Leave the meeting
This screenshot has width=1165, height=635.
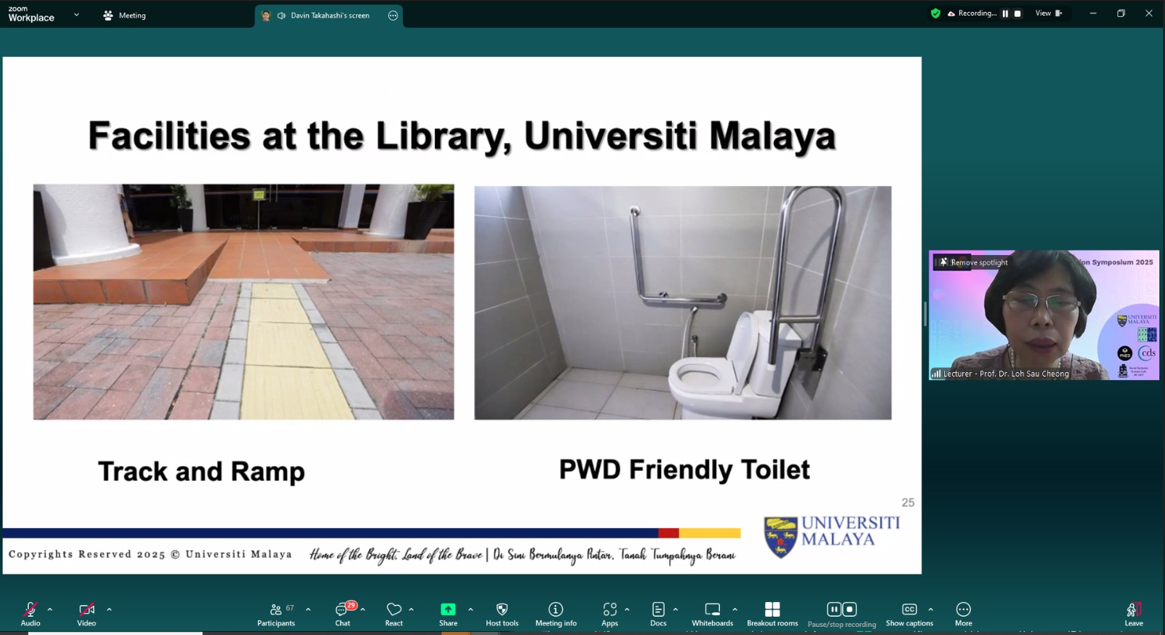pos(1133,610)
